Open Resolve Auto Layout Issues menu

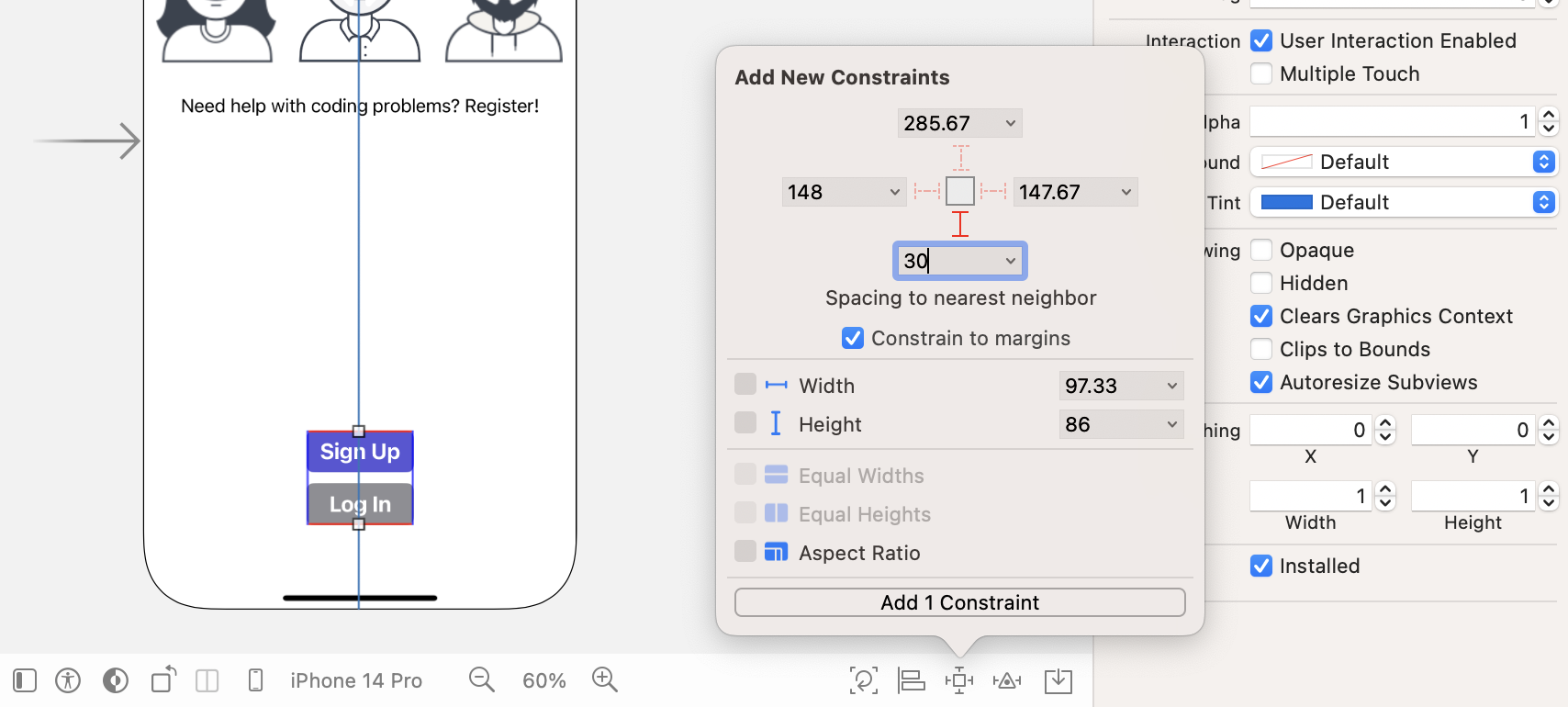click(1007, 680)
